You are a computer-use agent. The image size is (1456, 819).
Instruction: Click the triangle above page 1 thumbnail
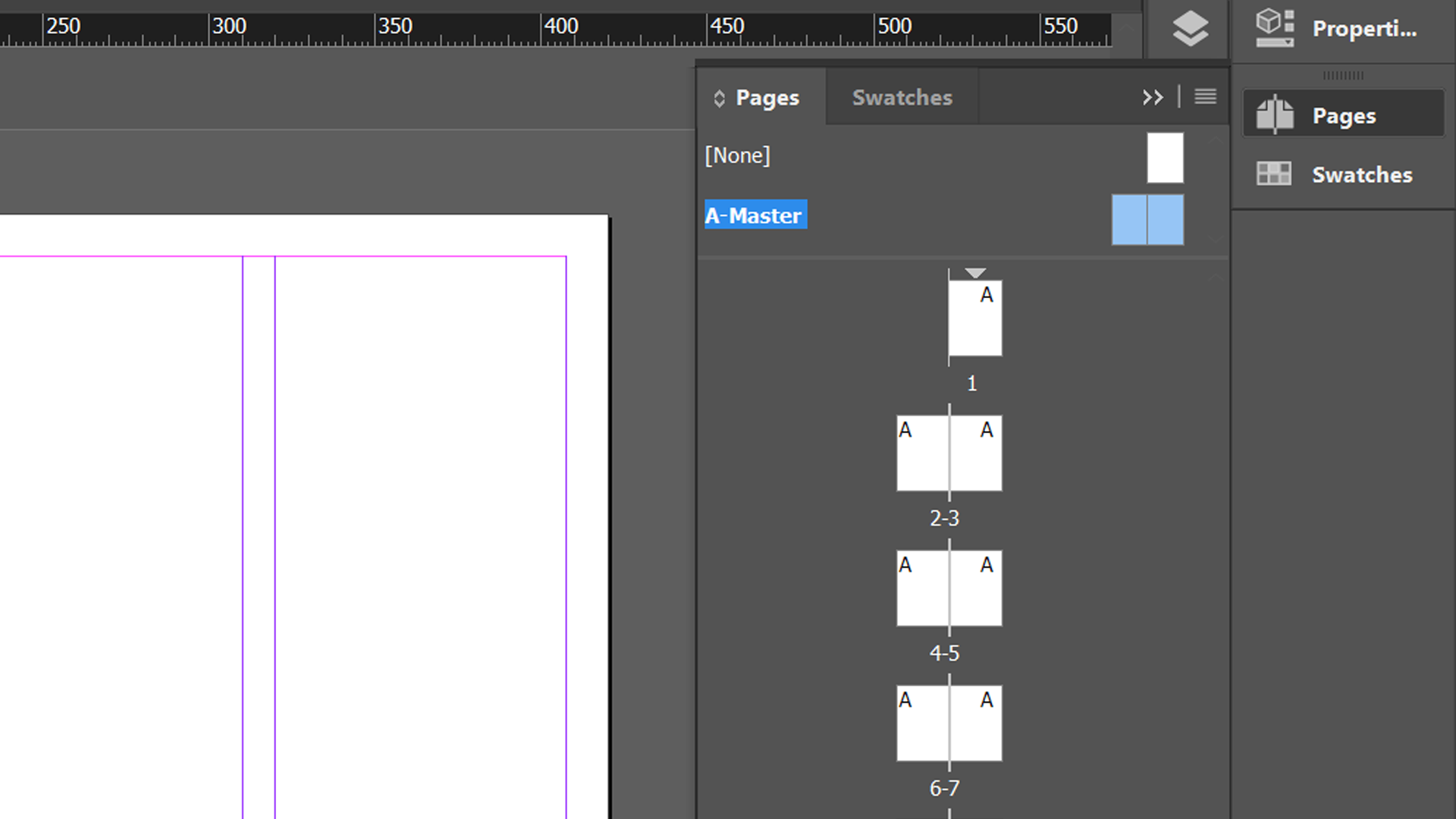(975, 271)
